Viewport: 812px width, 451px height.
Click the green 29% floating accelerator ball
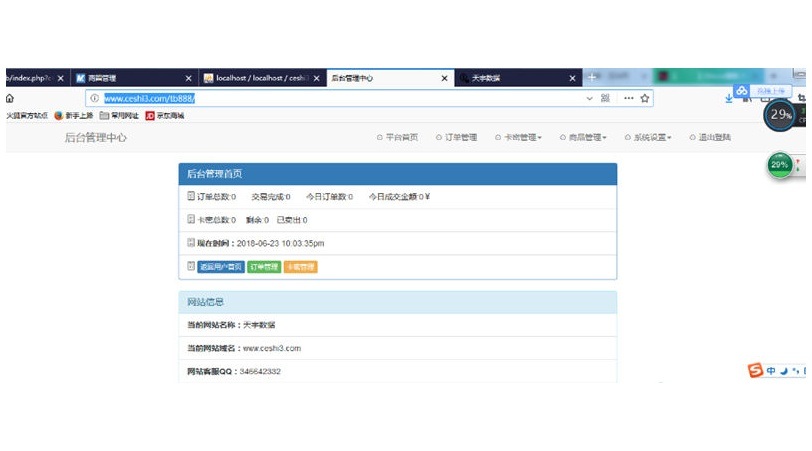pos(780,165)
